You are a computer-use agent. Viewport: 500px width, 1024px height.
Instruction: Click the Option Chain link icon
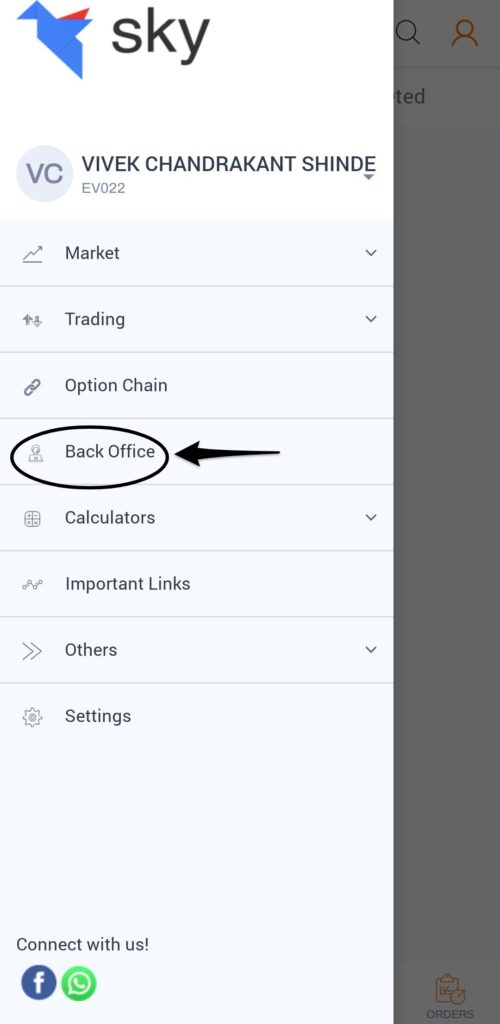click(32, 387)
